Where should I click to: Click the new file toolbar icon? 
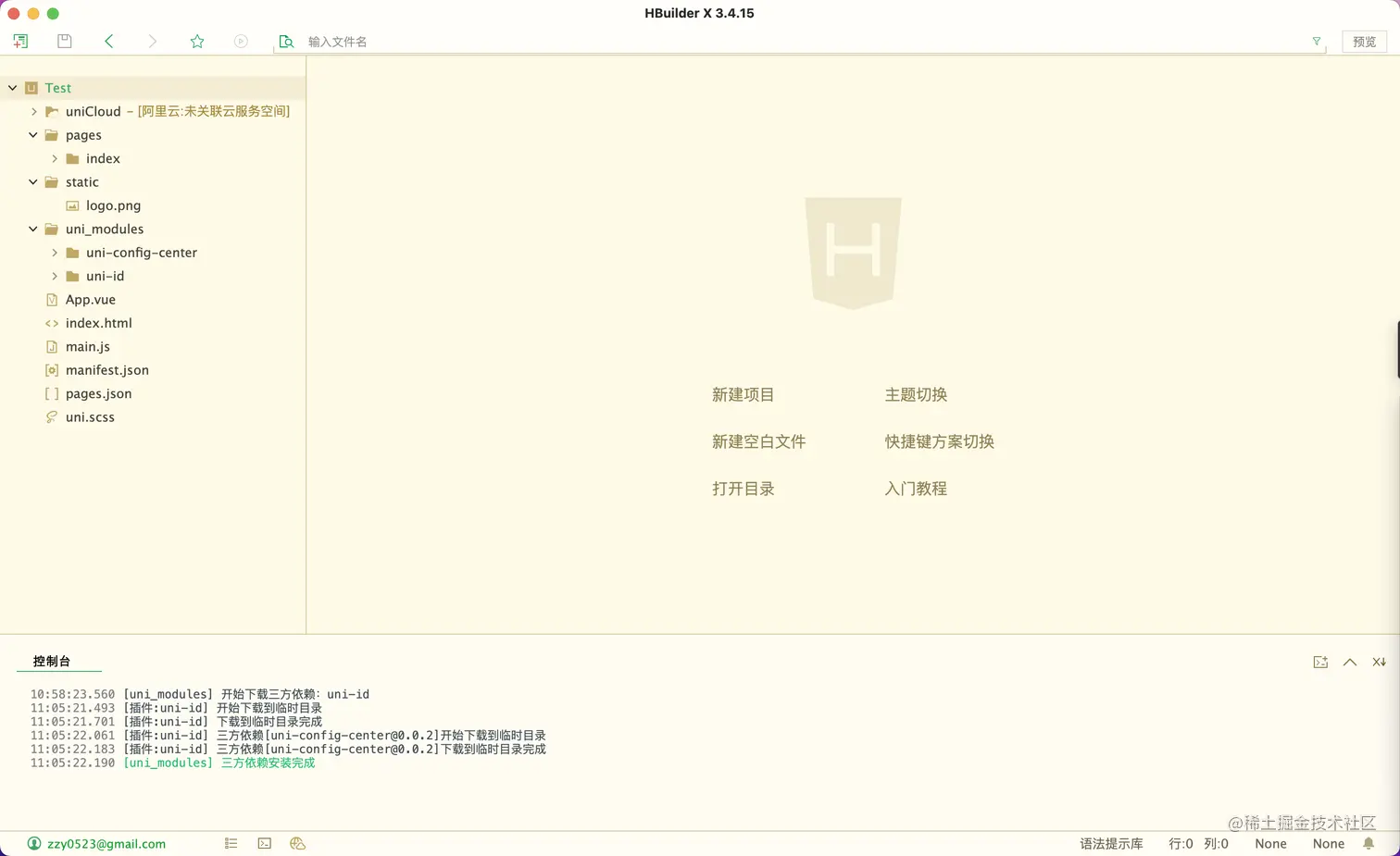(x=20, y=41)
